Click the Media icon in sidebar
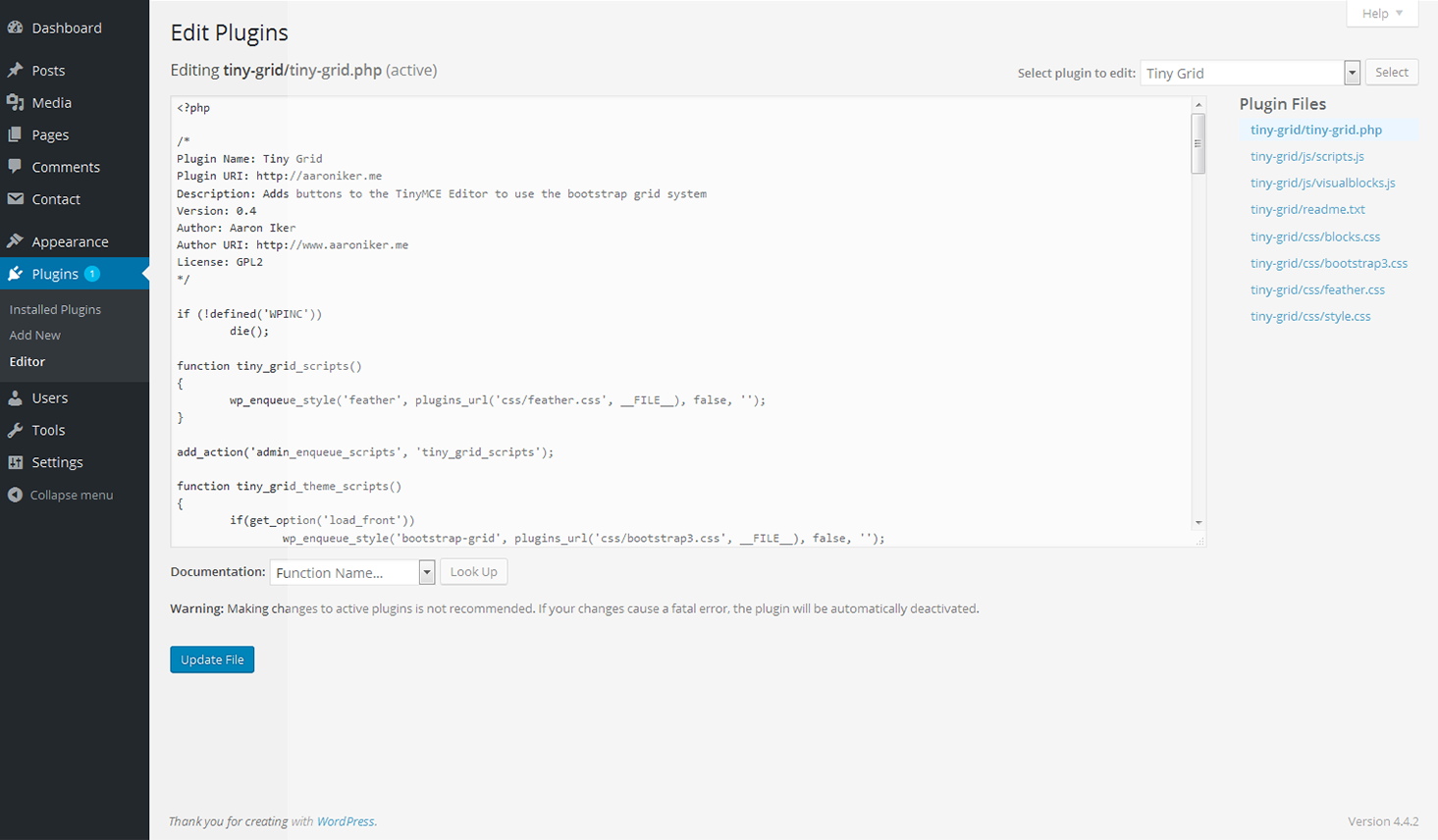 pyautogui.click(x=16, y=102)
